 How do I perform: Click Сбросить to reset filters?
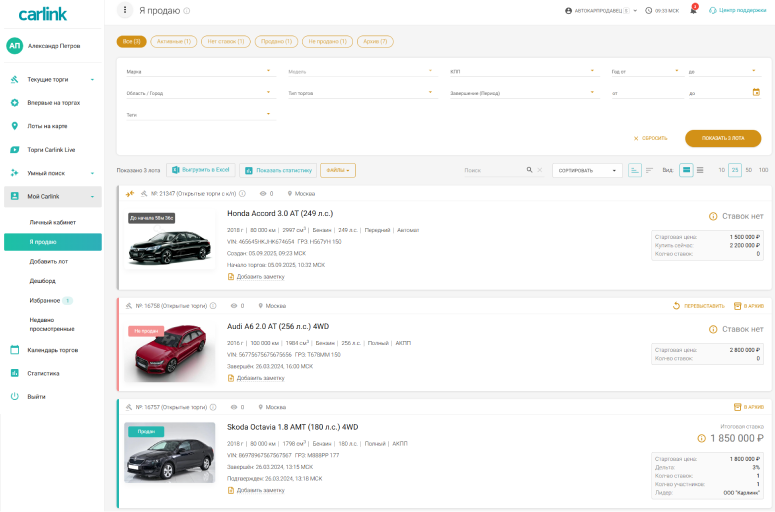pyautogui.click(x=650, y=138)
